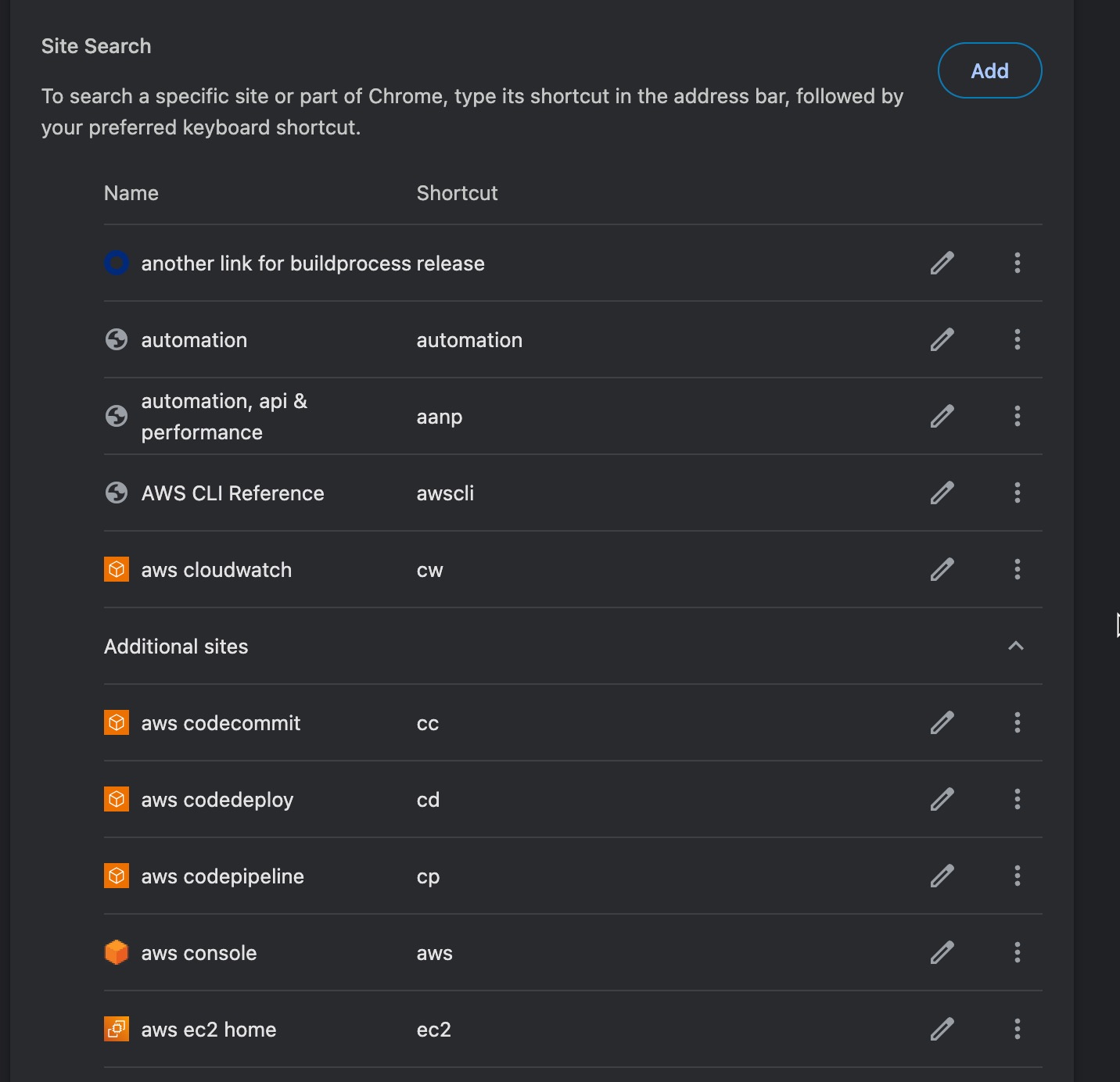
Task: Open more actions for 'release' shortcut row
Action: click(1017, 263)
